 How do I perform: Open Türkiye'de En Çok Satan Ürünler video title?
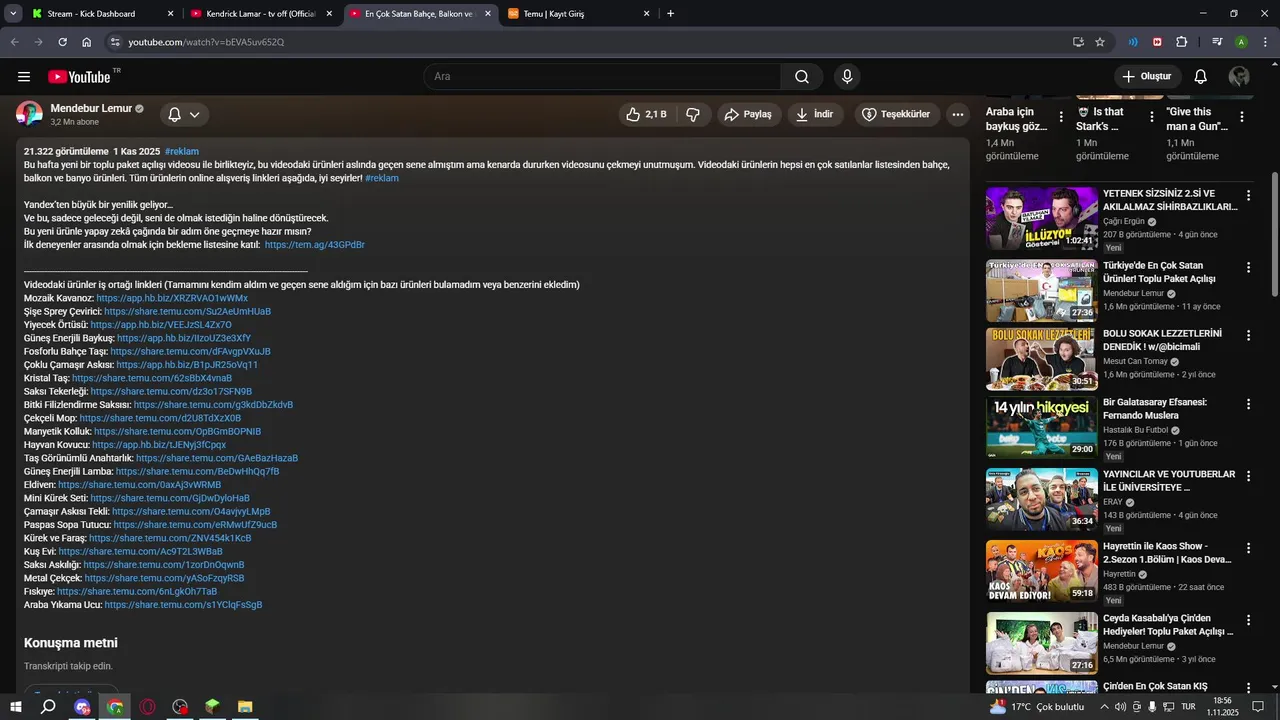pyautogui.click(x=1160, y=272)
